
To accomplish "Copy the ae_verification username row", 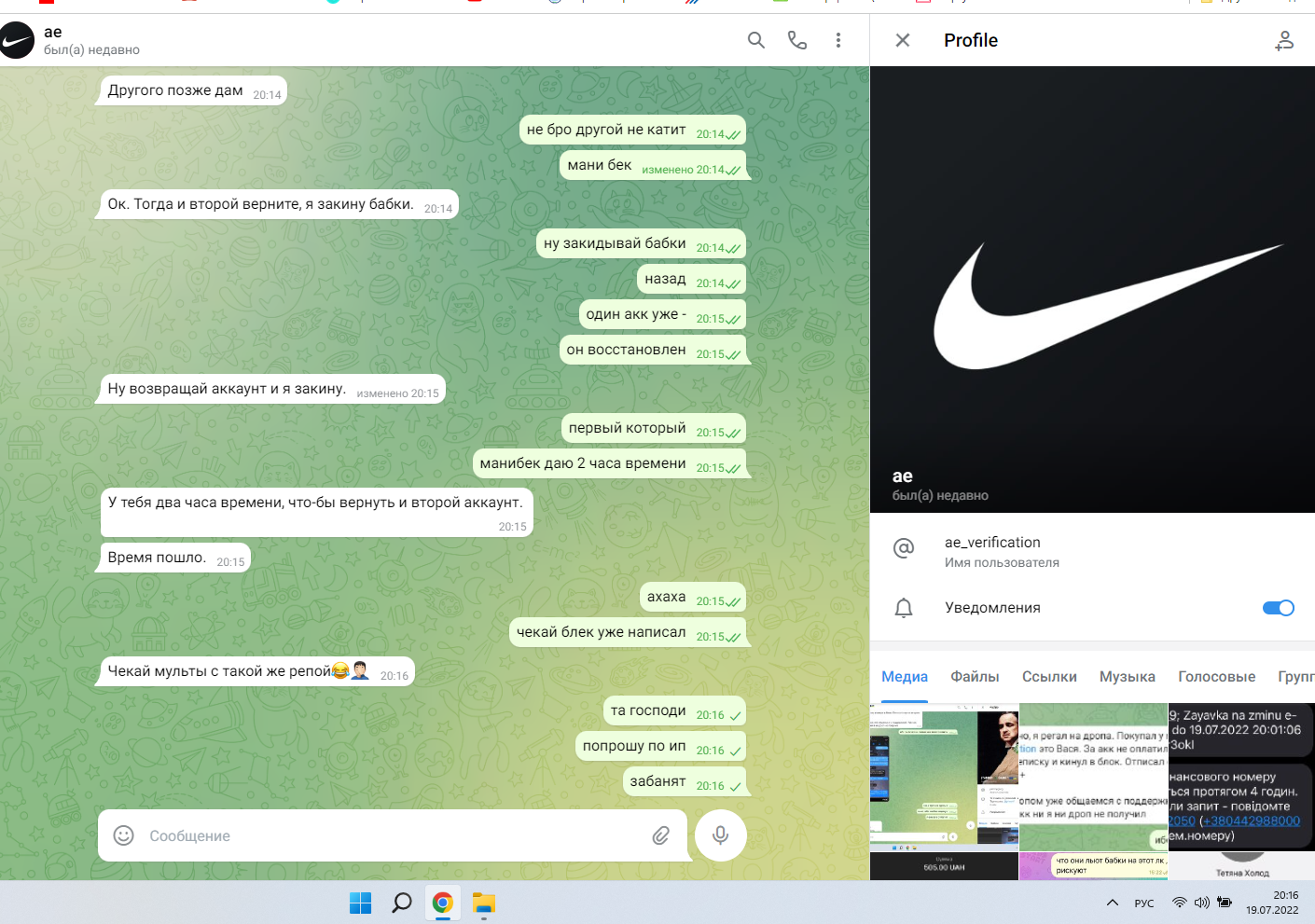I will coord(1092,551).
